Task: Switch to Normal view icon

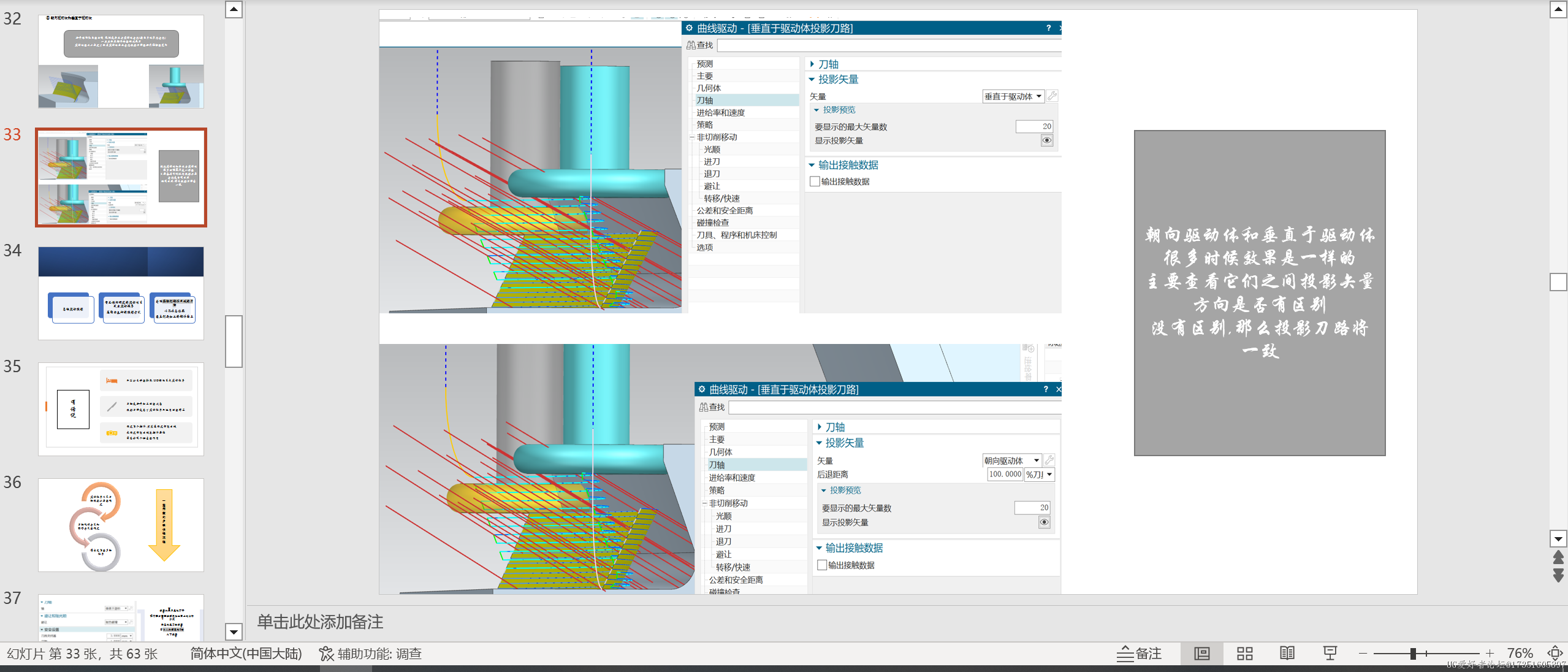Action: tap(1201, 654)
